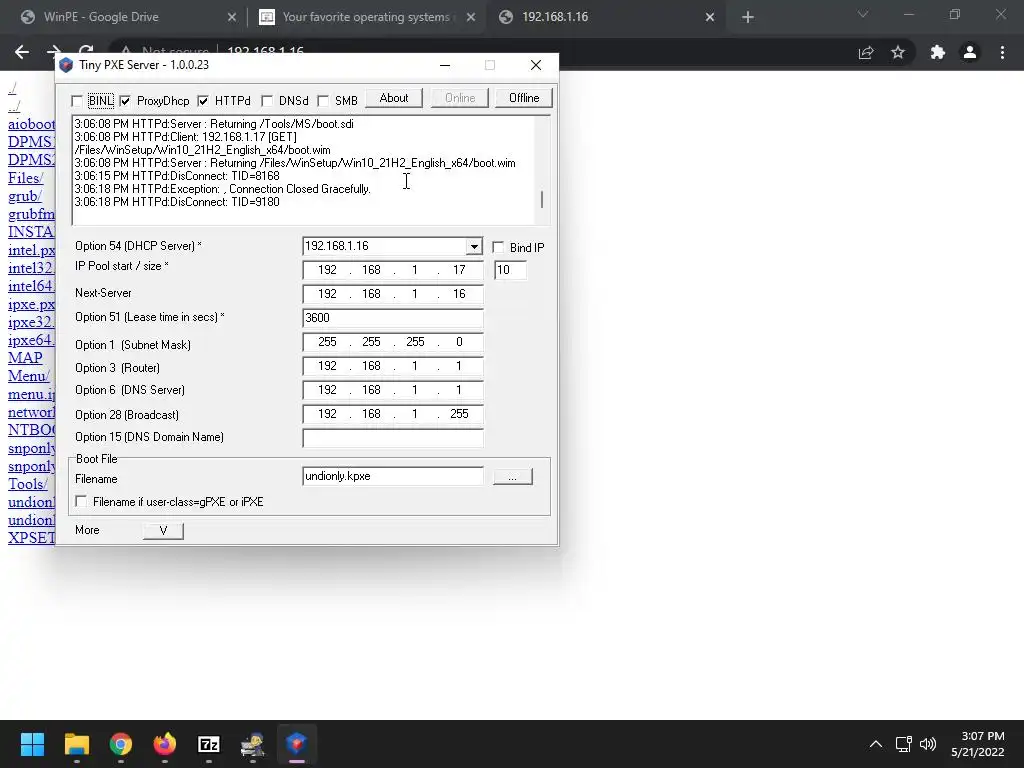Open the Option 54 DHCP Server dropdown
Screen dimensions: 1024x768
(x=474, y=246)
